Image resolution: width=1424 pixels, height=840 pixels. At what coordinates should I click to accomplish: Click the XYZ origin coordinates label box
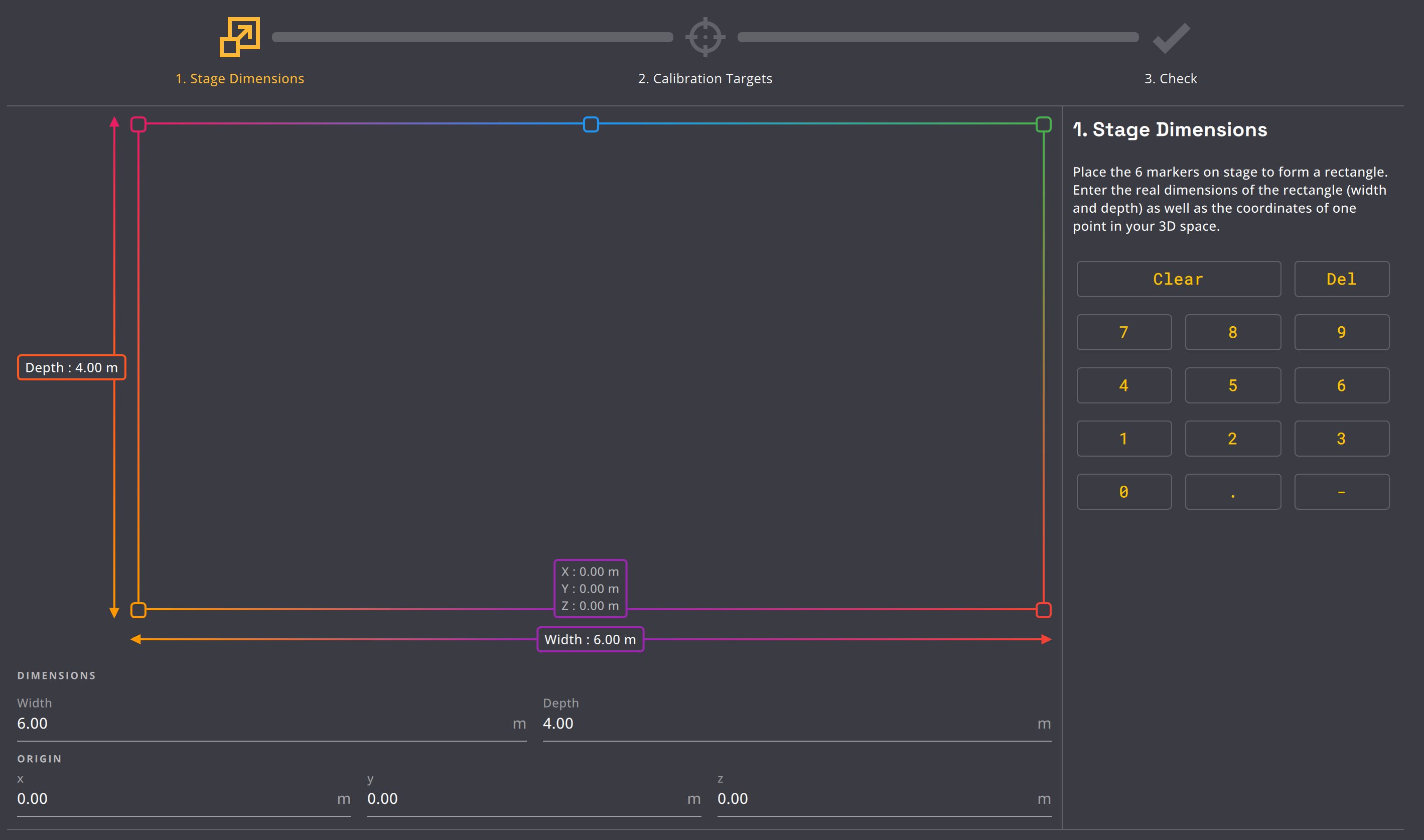[x=590, y=589]
